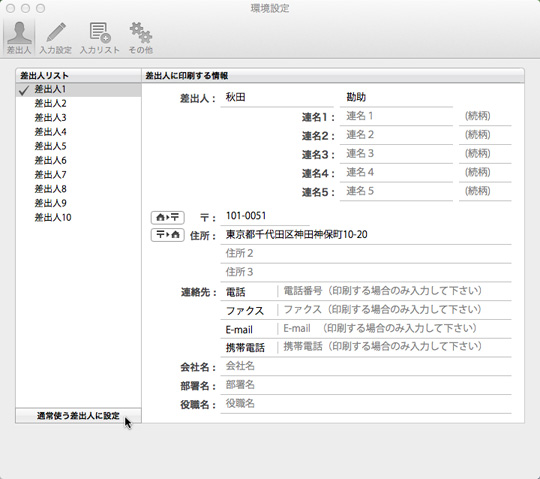The image size is (540, 479).
Task: Click postal code field showing 101-0051
Action: pyautogui.click(x=264, y=216)
